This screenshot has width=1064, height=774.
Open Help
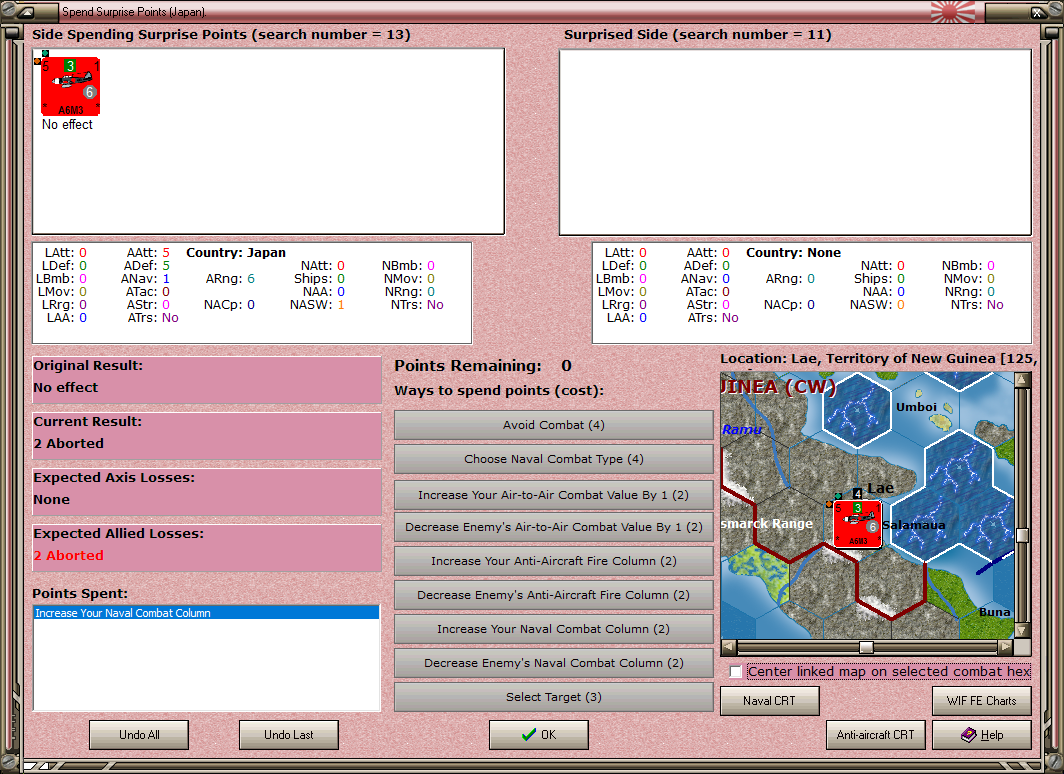tap(982, 735)
